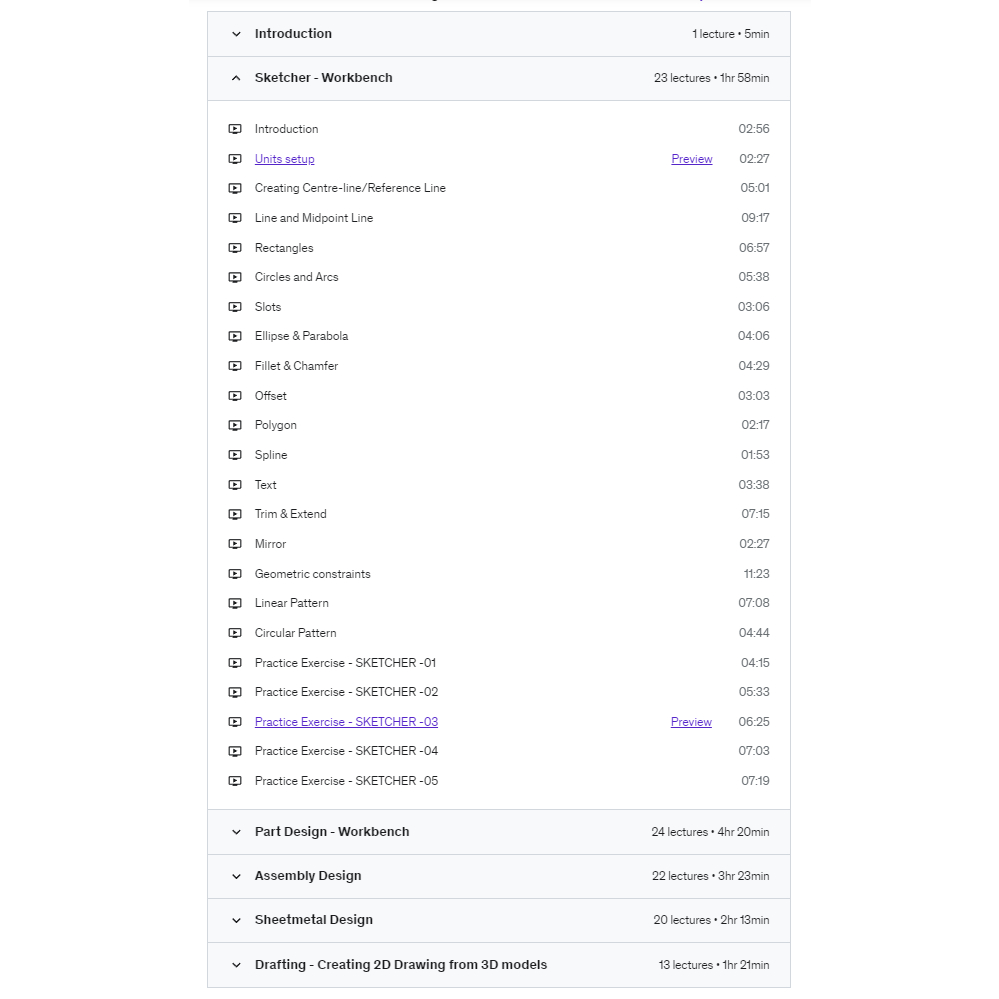999x999 pixels.
Task: Click Preview for Practice Exercise SKETCHER -03
Action: (691, 722)
